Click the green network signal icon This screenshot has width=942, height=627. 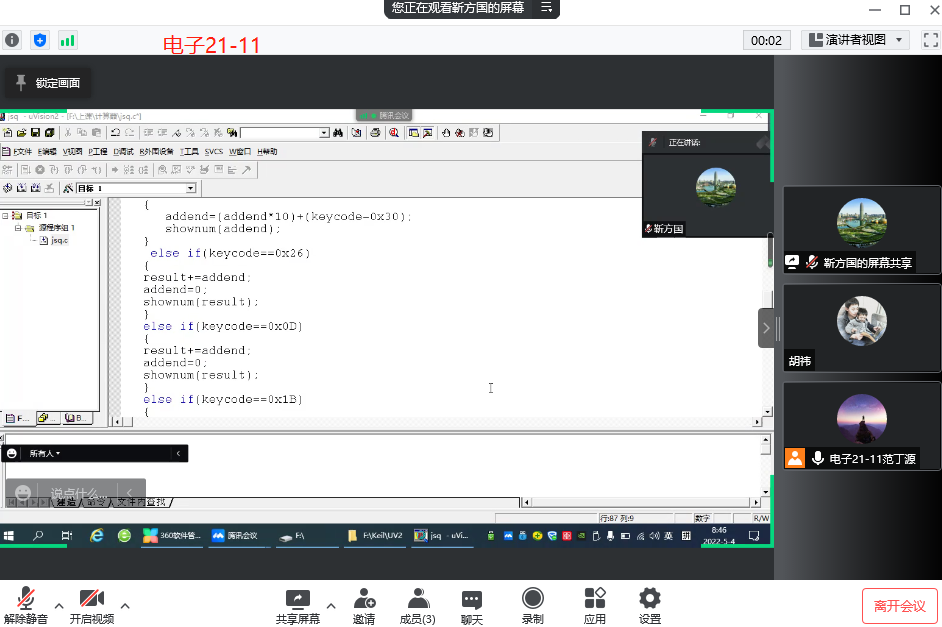(x=67, y=40)
